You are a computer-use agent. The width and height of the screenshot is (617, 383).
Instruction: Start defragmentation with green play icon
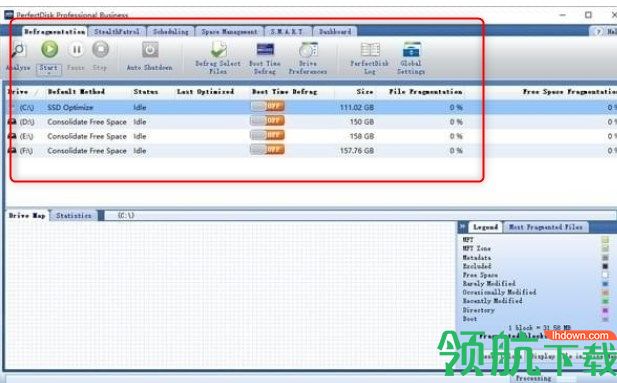pyautogui.click(x=50, y=50)
